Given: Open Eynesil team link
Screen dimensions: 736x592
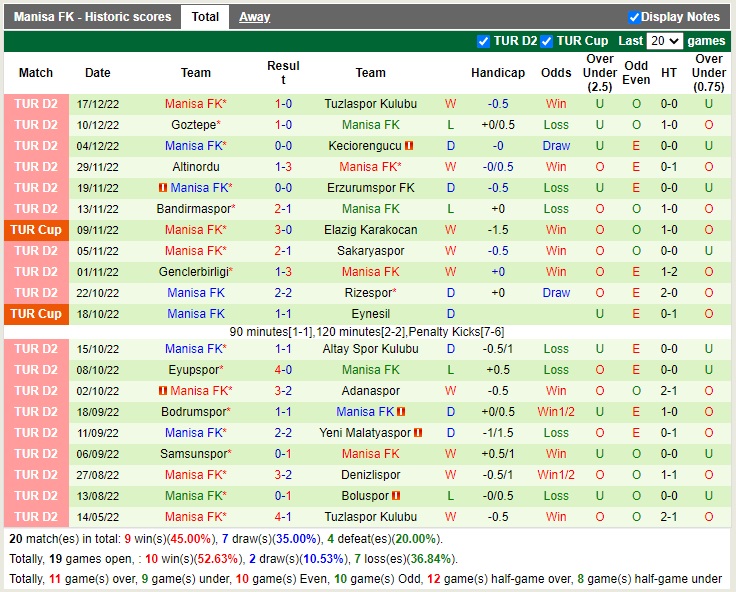Looking at the screenshot, I should tap(370, 314).
